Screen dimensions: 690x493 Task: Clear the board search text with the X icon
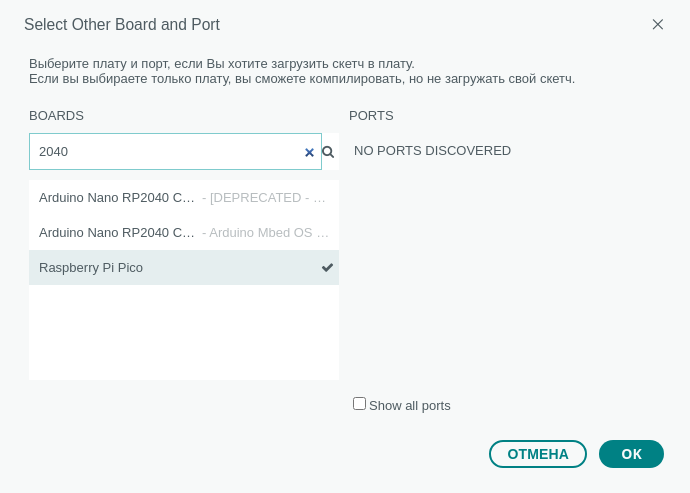point(309,152)
